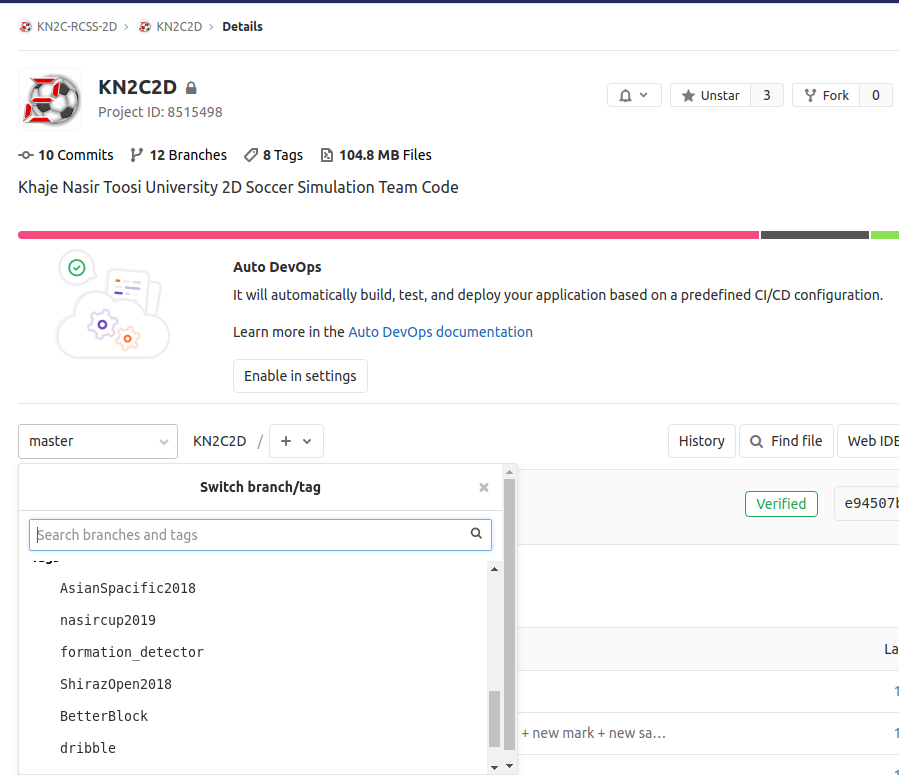Click the branch icon before 12 Branches

136,155
